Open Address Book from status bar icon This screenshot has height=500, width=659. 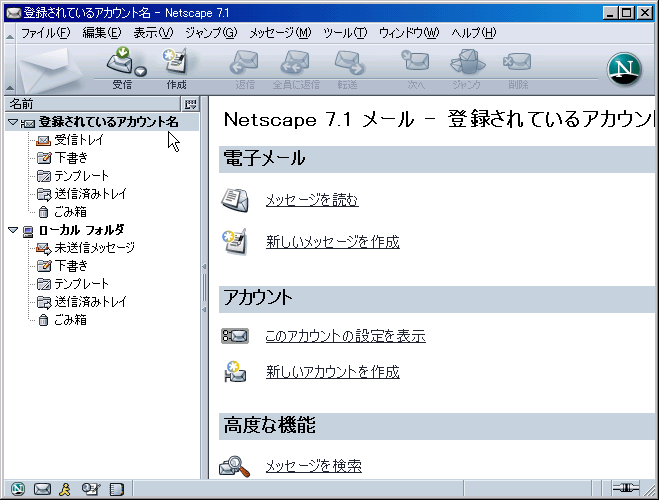point(116,489)
